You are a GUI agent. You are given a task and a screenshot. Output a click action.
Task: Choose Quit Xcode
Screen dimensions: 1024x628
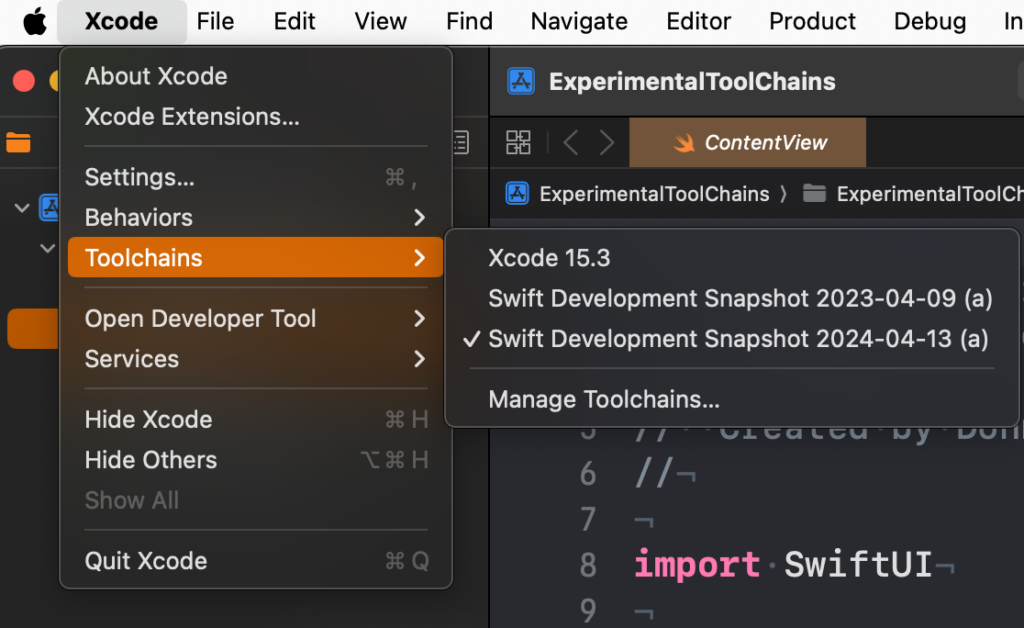pyautogui.click(x=255, y=561)
